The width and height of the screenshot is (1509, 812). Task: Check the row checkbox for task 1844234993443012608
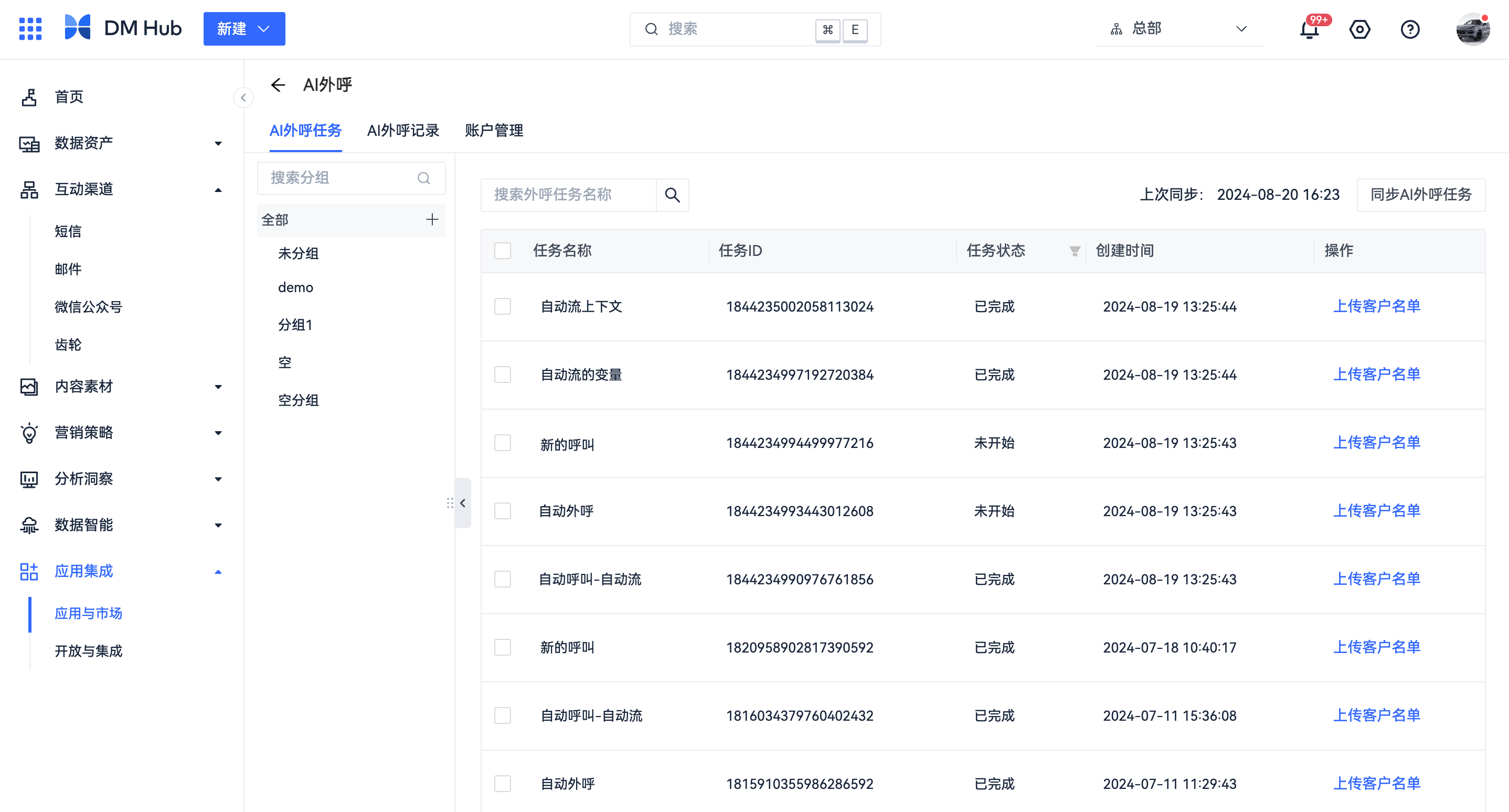(x=503, y=511)
